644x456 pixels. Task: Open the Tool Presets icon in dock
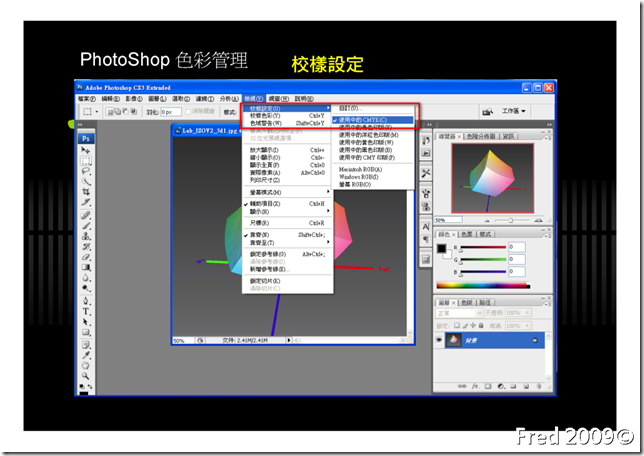tap(426, 173)
